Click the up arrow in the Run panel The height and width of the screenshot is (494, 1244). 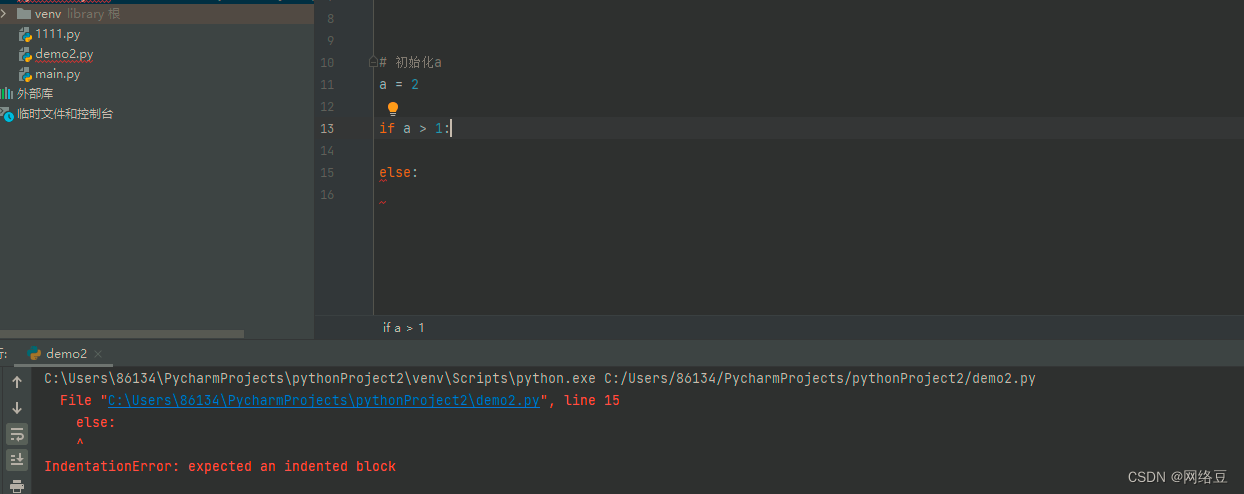pyautogui.click(x=17, y=382)
